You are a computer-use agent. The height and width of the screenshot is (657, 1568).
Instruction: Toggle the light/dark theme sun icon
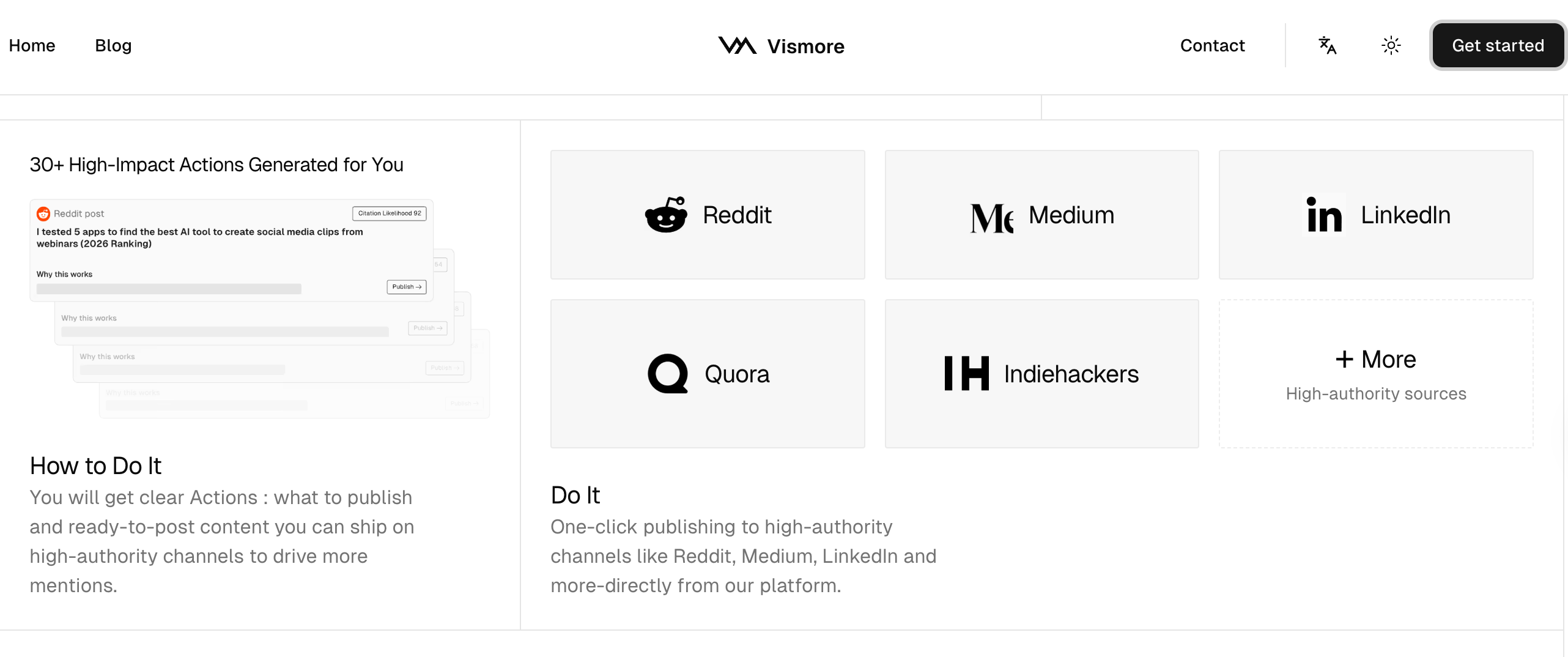1391,46
